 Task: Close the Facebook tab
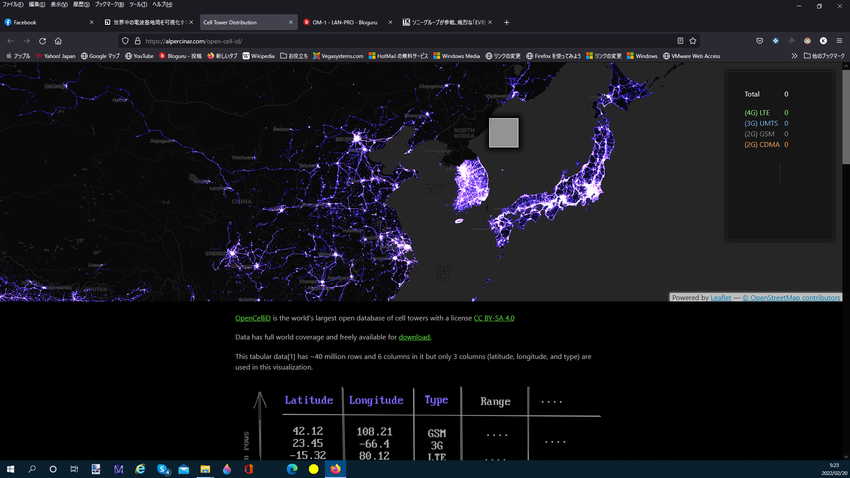(x=91, y=22)
